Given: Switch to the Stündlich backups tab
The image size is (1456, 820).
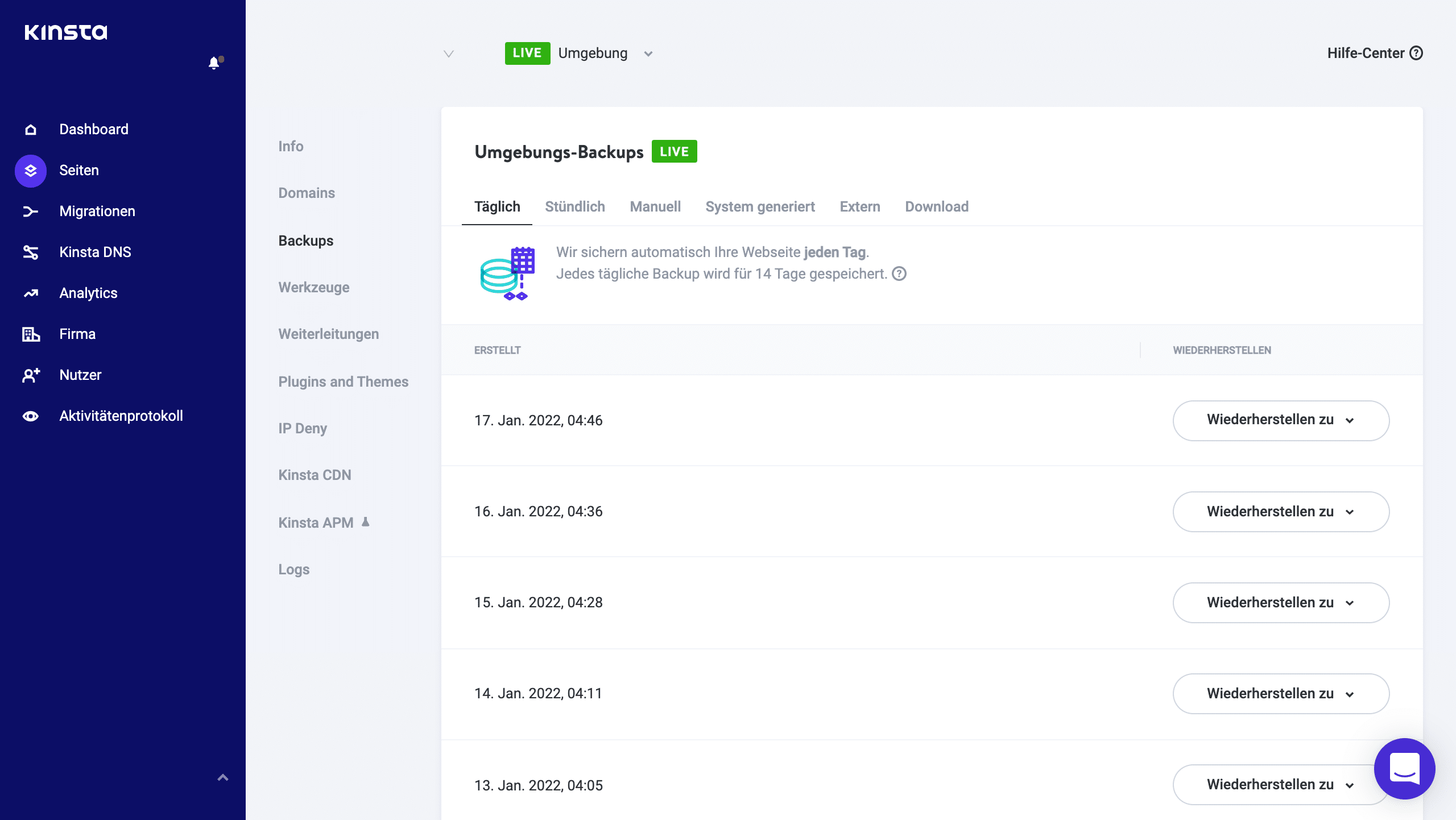Looking at the screenshot, I should [x=575, y=206].
